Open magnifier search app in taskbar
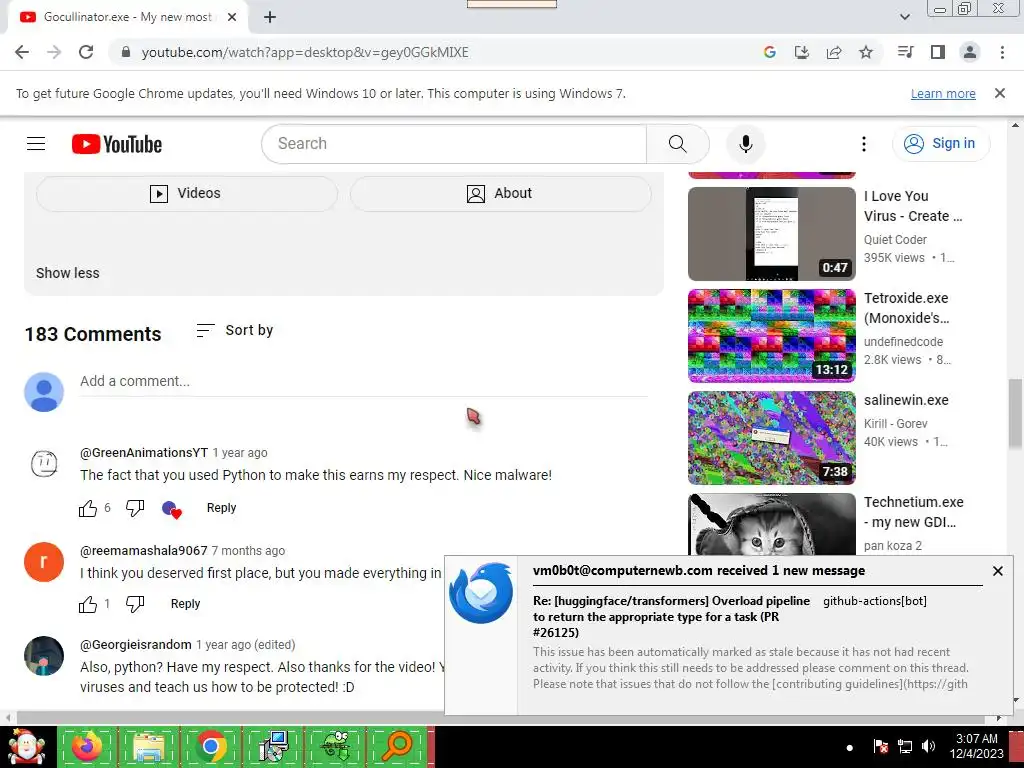This screenshot has height=768, width=1024. tap(396, 746)
